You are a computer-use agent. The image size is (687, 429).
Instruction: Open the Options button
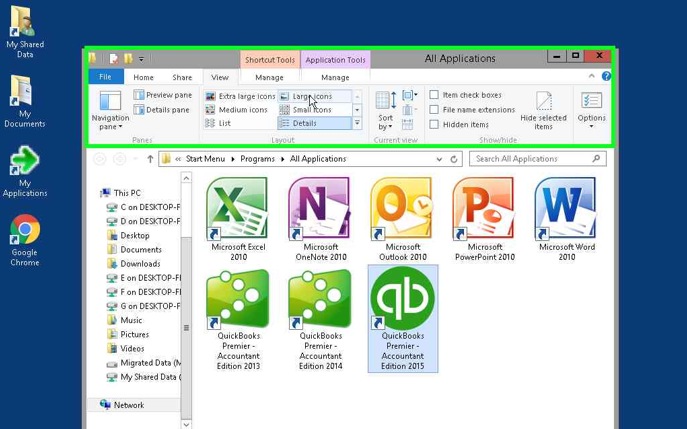click(591, 110)
